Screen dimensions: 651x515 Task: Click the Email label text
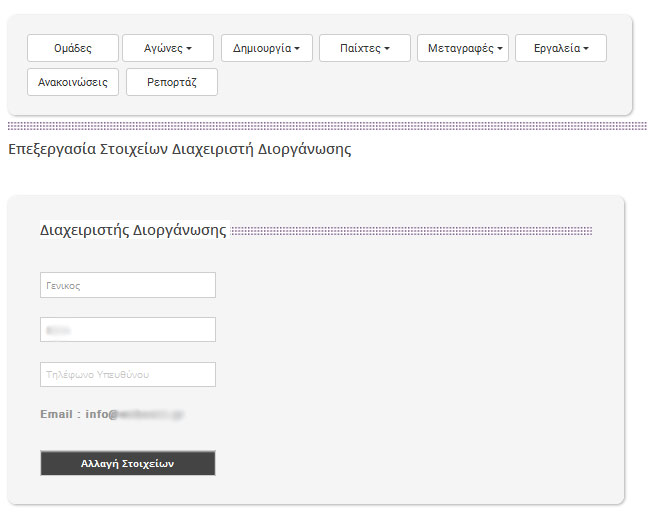point(59,414)
